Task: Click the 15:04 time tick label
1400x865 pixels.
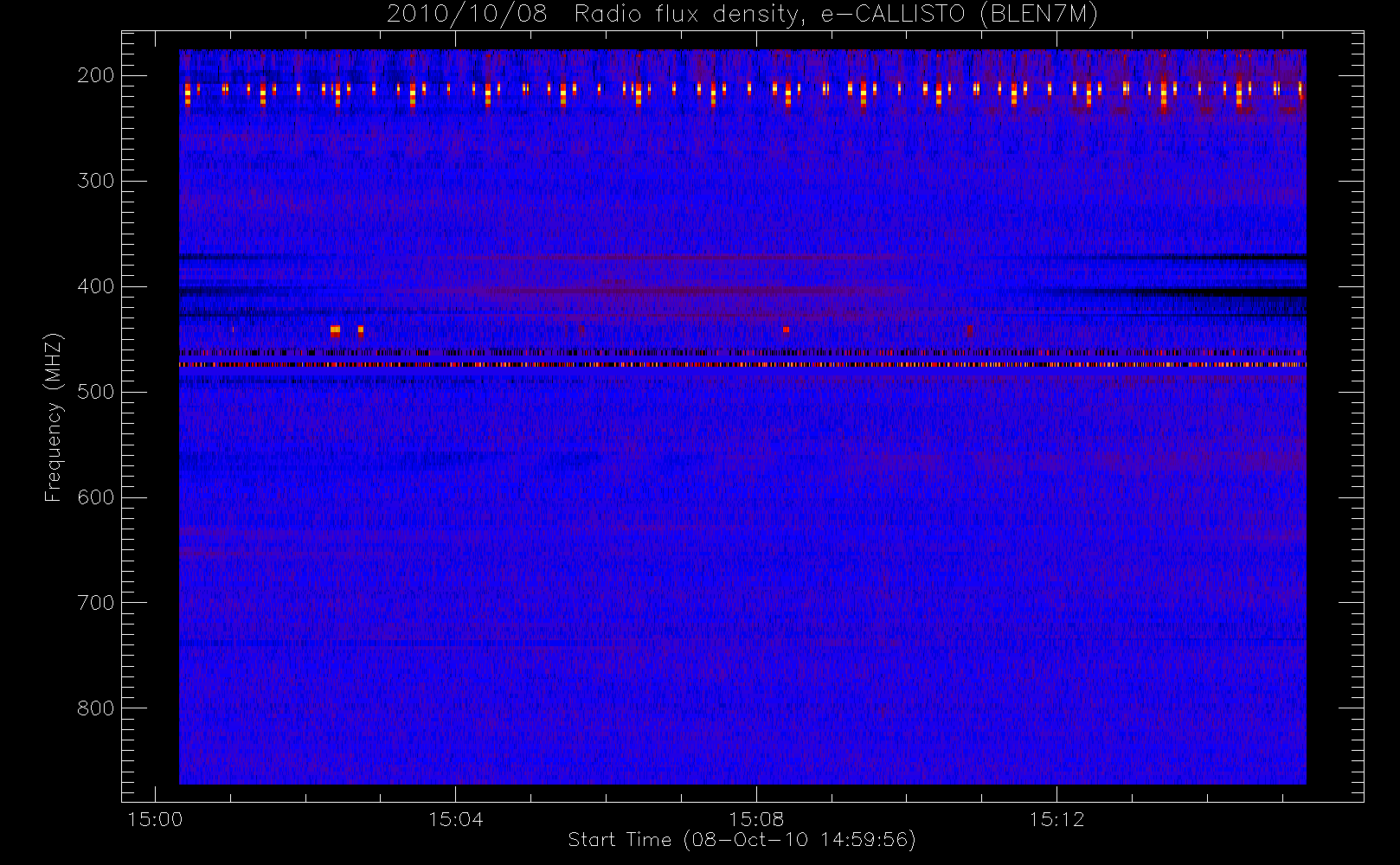Action: coord(456,819)
